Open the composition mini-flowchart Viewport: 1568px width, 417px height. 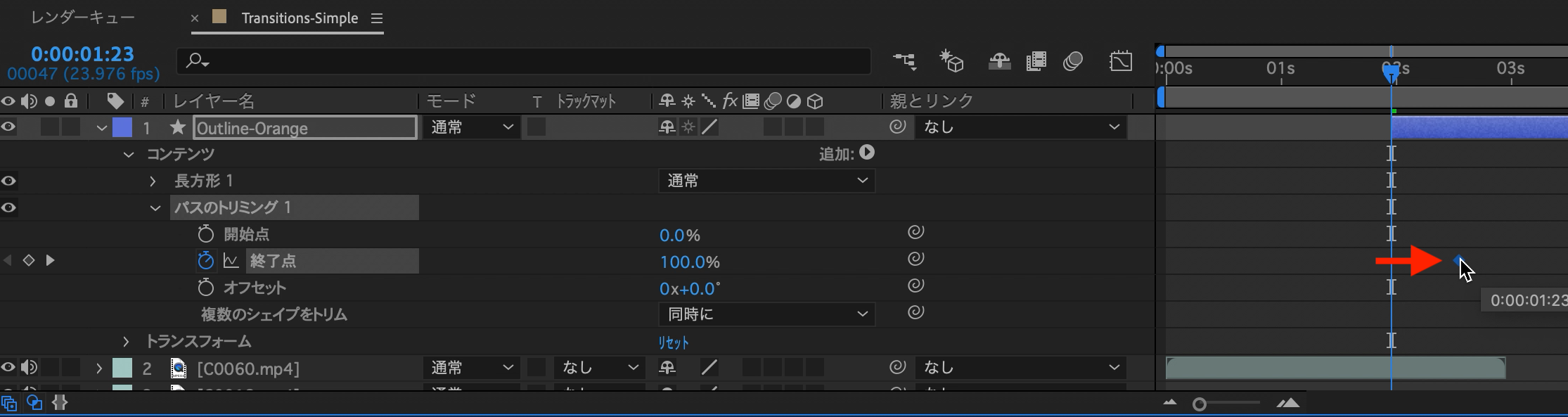click(x=905, y=62)
